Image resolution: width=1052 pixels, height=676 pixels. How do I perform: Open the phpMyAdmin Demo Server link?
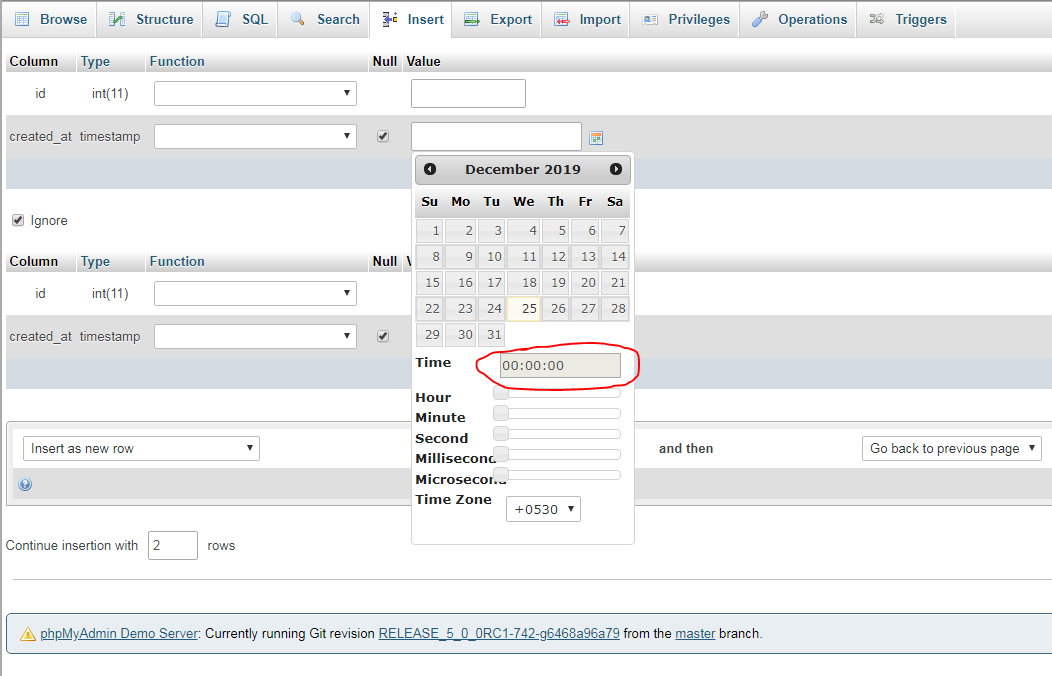tap(119, 633)
